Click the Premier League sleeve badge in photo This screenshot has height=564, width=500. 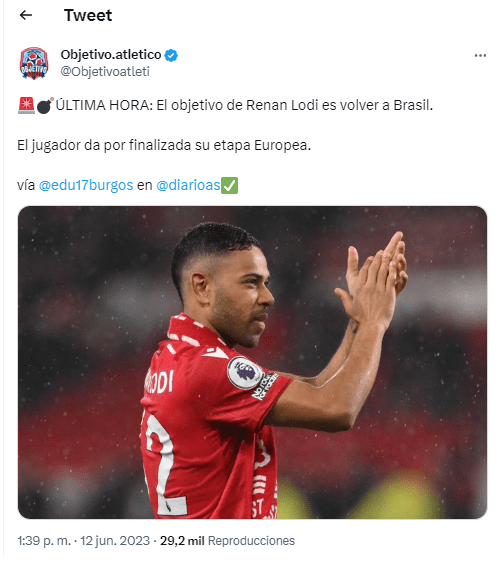(x=245, y=373)
